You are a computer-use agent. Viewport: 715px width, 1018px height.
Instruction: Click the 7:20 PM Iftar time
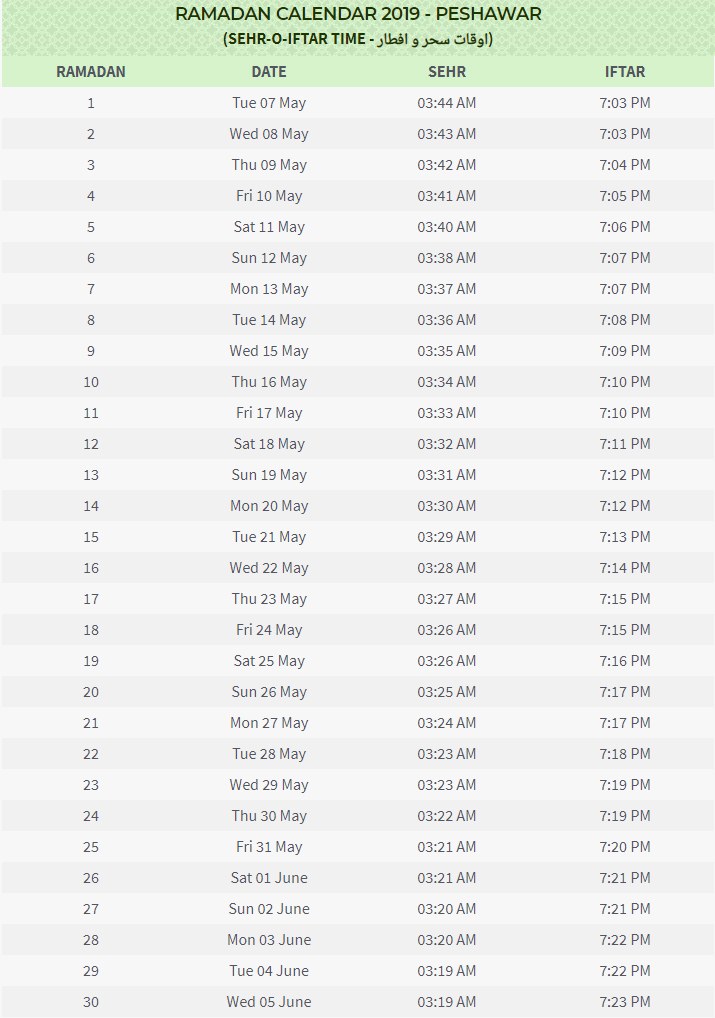[625, 847]
